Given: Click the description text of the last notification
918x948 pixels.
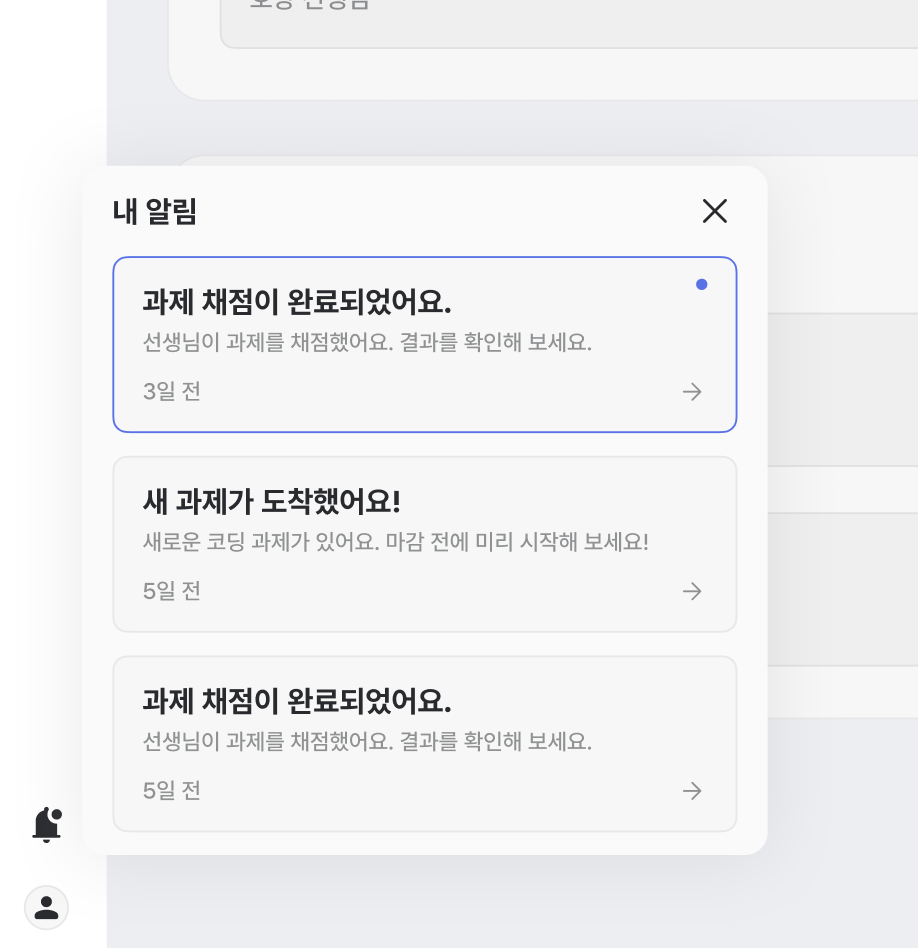Looking at the screenshot, I should [x=367, y=742].
